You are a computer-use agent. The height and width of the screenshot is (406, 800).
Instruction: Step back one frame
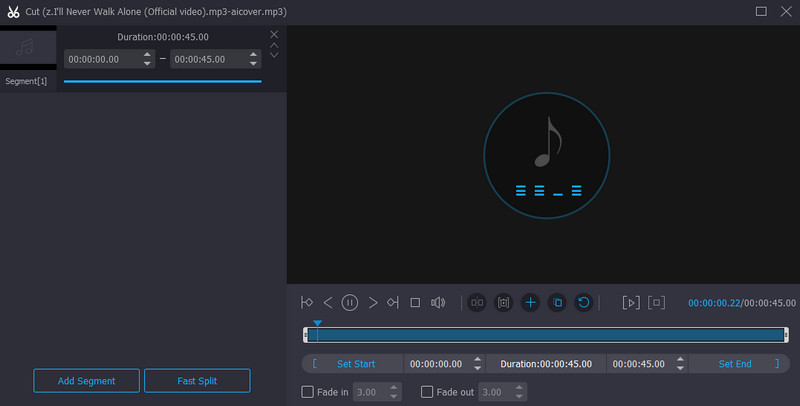[328, 302]
